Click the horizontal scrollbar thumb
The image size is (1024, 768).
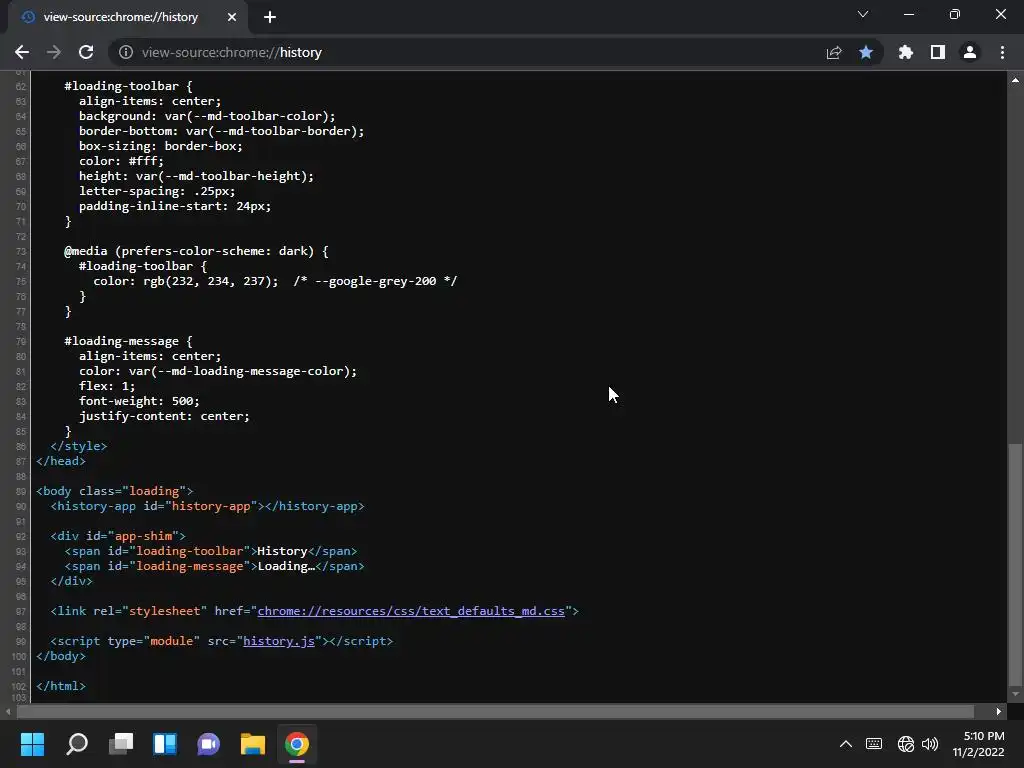(495, 711)
